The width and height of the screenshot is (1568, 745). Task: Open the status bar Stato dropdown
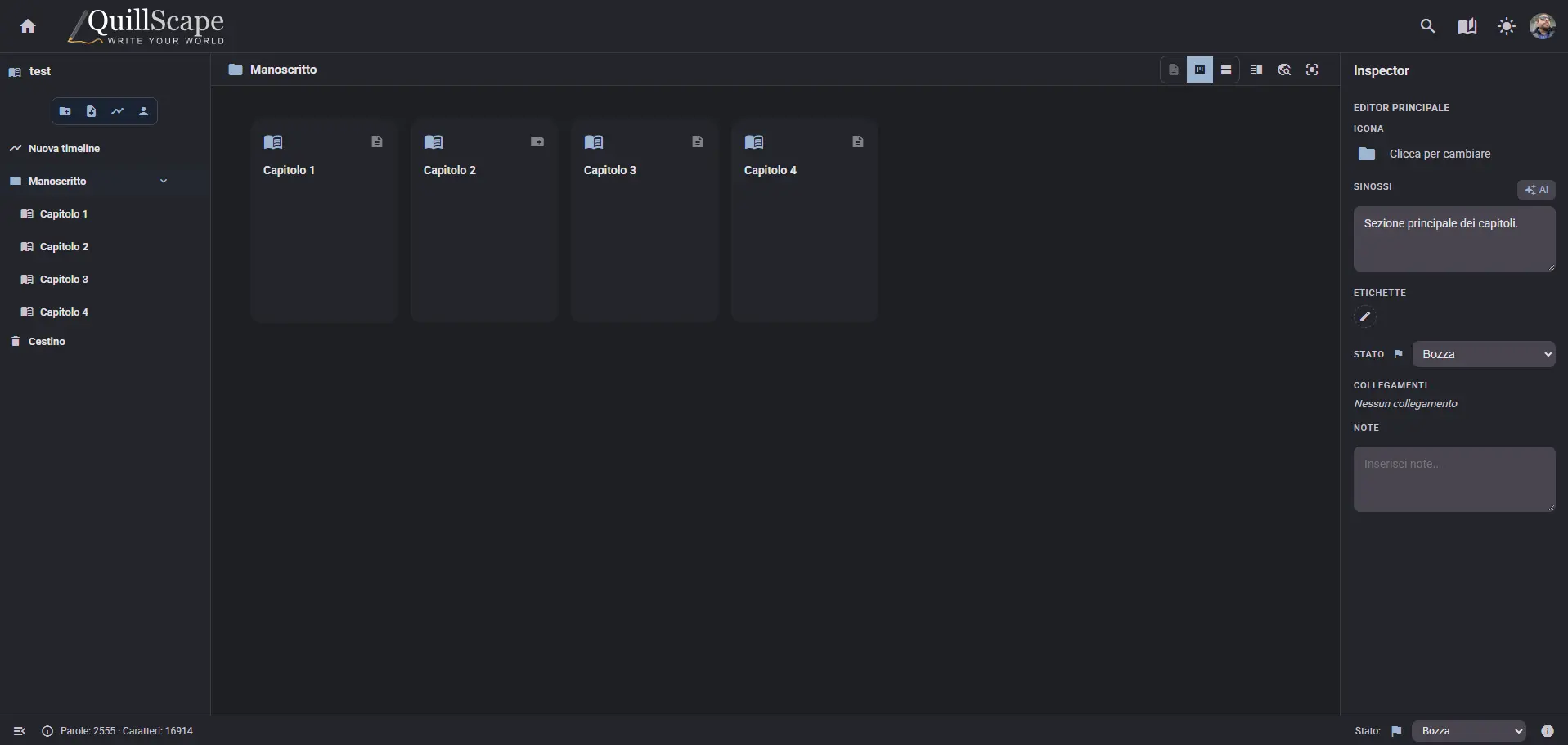coord(1469,731)
